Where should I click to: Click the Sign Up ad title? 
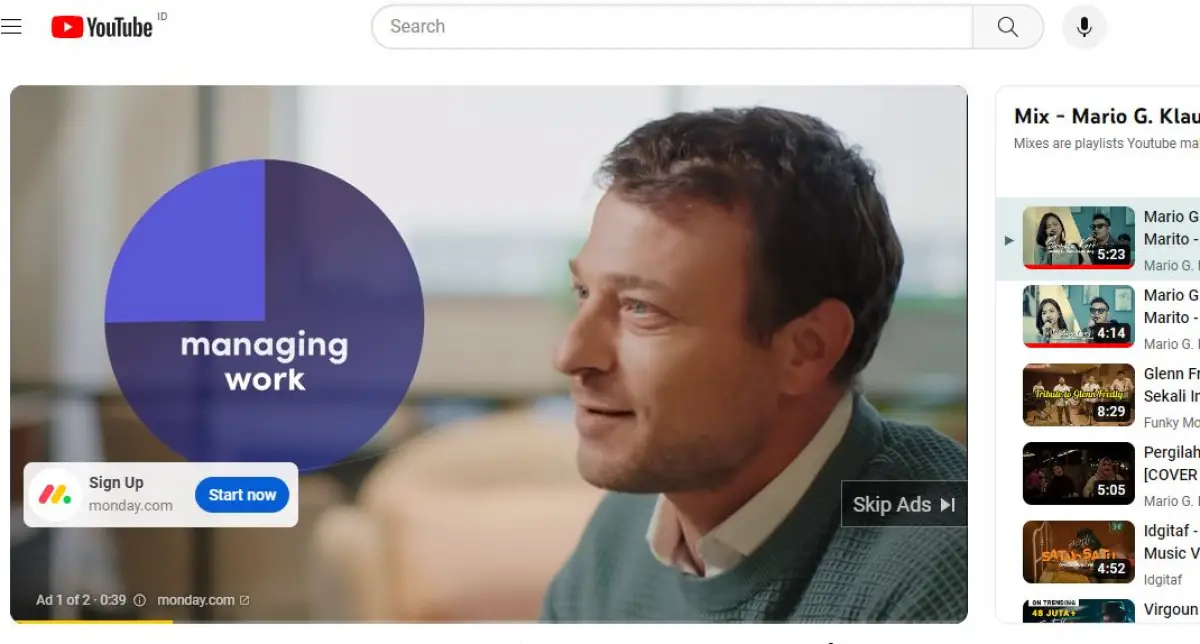point(116,482)
